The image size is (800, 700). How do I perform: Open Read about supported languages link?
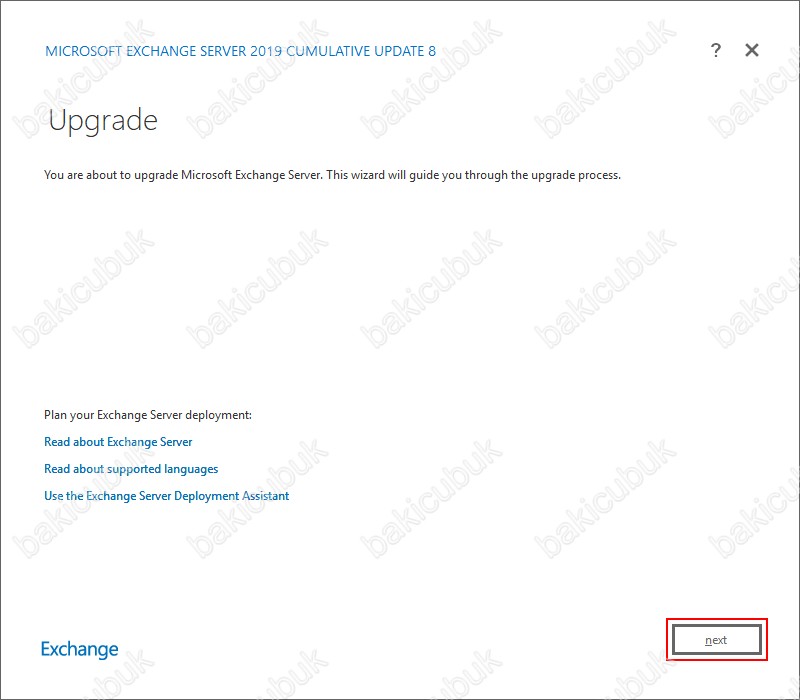tap(131, 469)
